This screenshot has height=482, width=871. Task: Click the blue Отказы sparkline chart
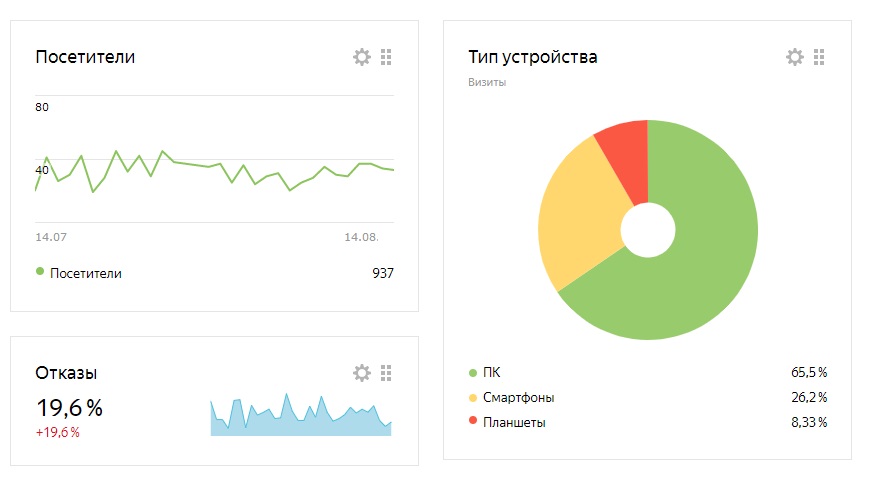click(300, 415)
